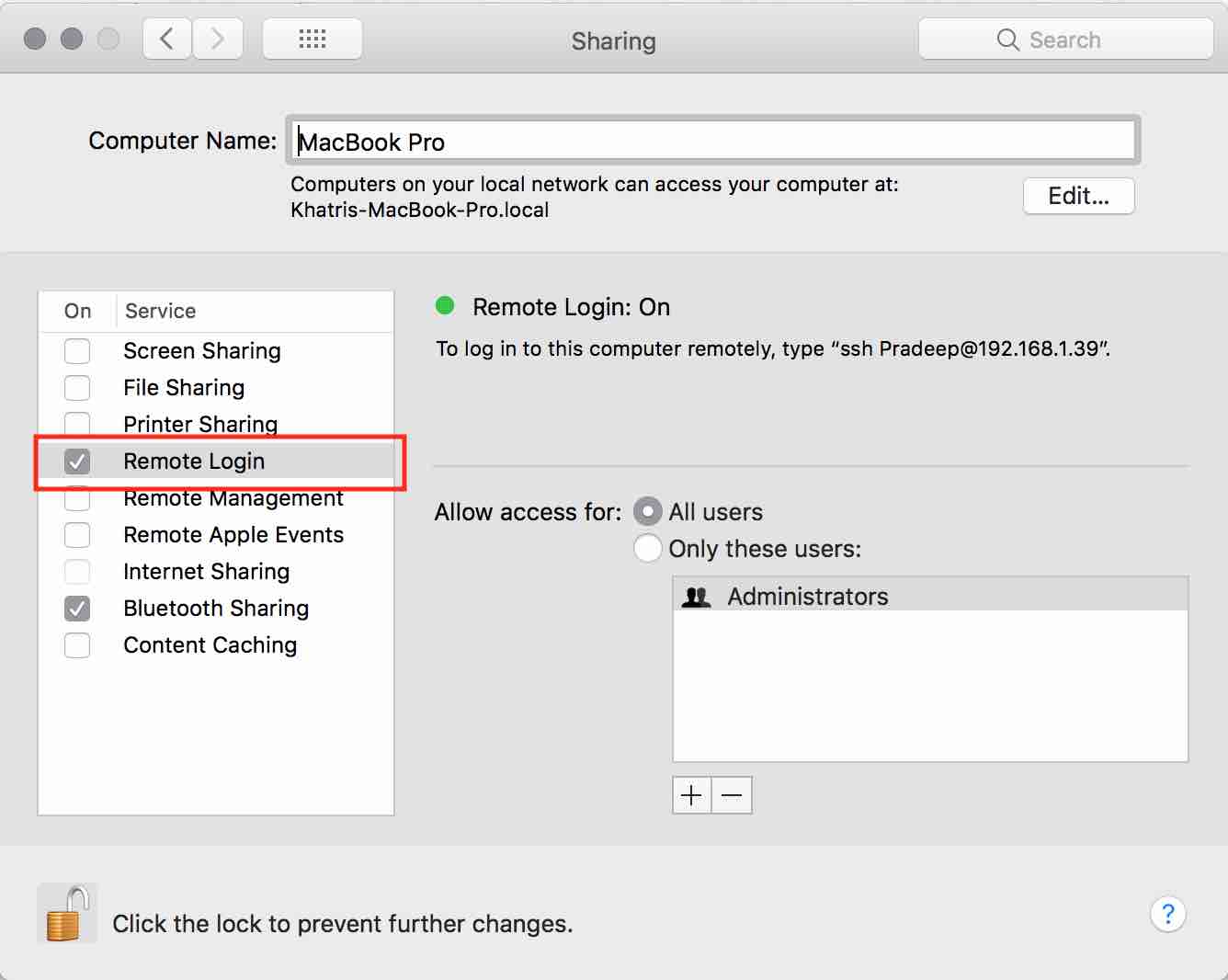1228x980 pixels.
Task: Click the Edit button
Action: (1078, 196)
